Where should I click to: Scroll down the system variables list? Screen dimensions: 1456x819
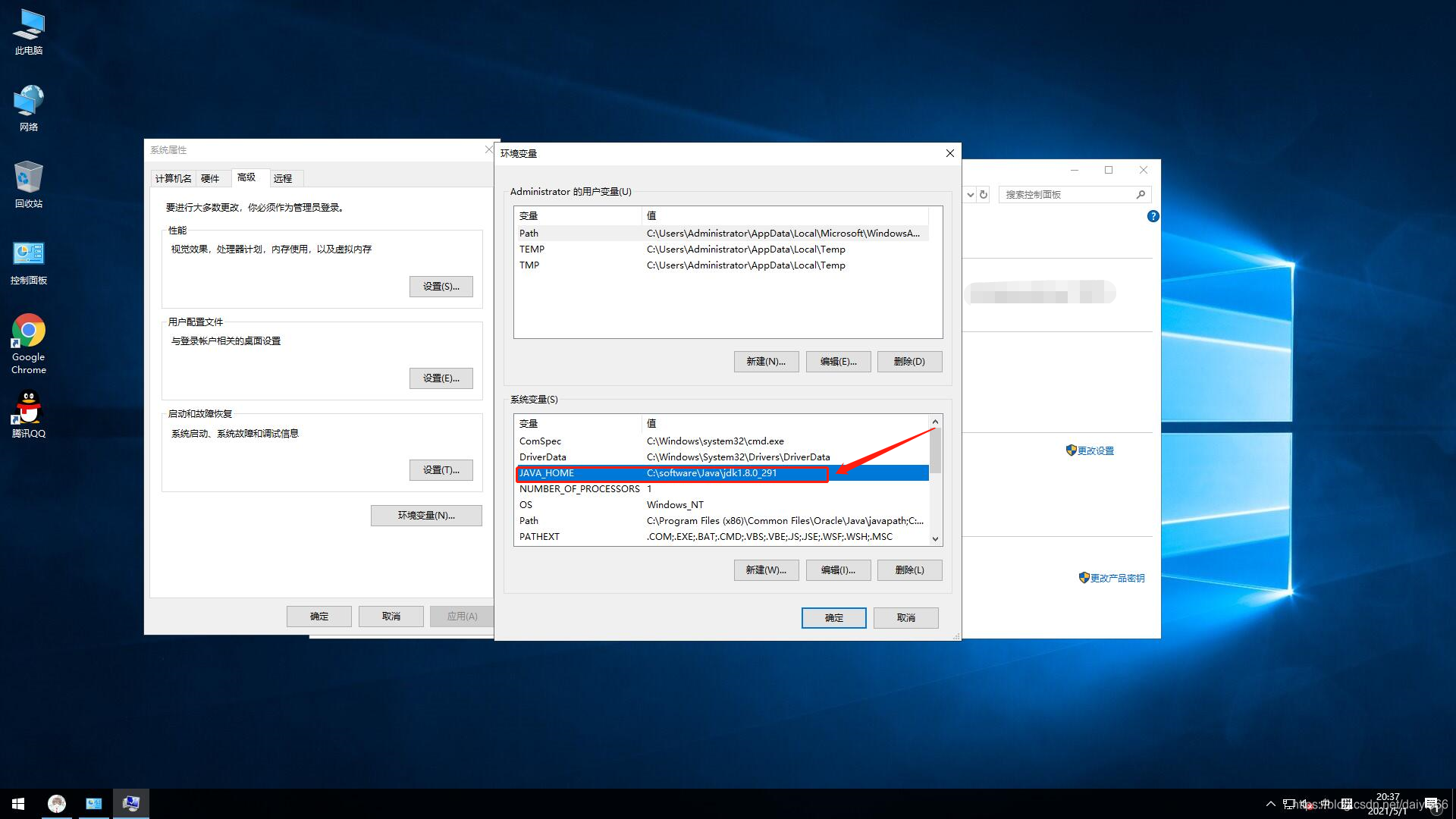[x=935, y=537]
